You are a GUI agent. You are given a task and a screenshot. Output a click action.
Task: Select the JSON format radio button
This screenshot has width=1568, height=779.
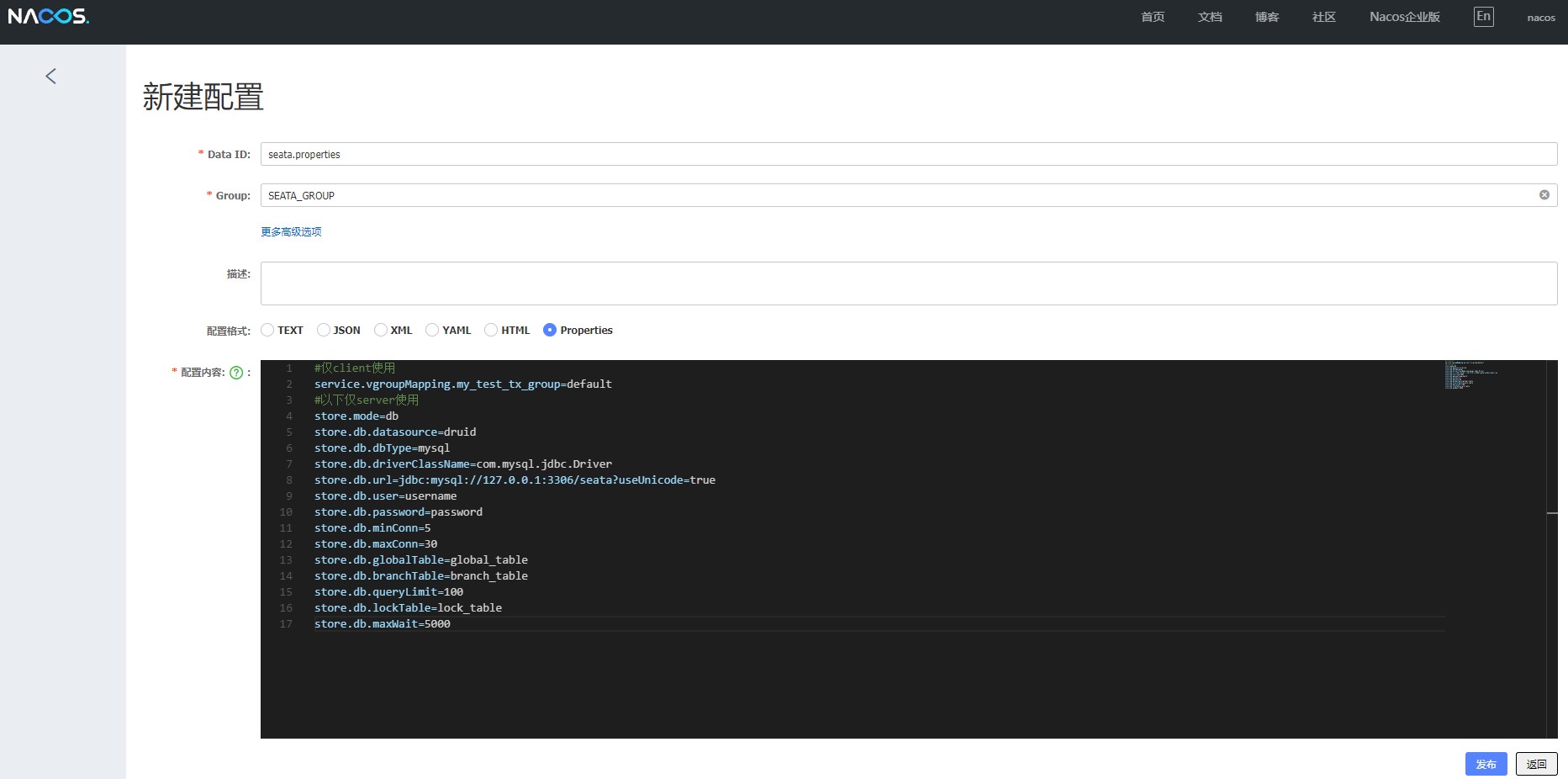(x=324, y=331)
